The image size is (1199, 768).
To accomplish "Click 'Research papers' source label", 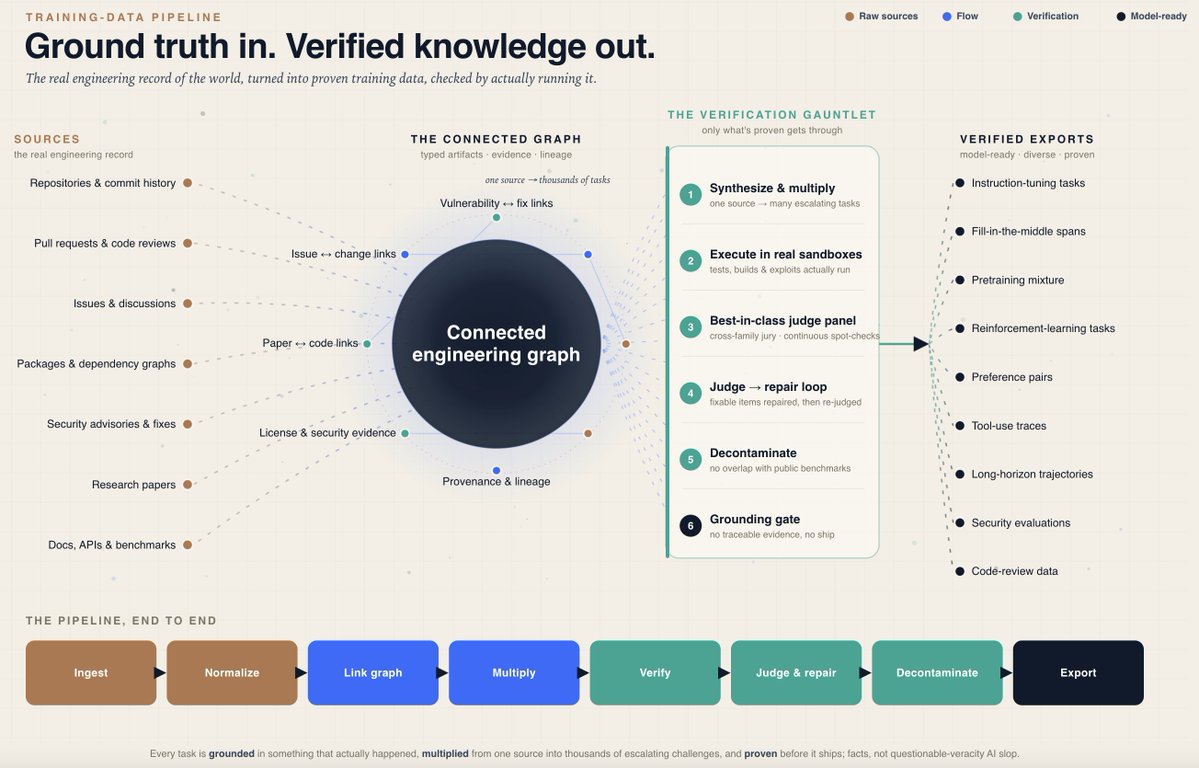I will pos(134,484).
